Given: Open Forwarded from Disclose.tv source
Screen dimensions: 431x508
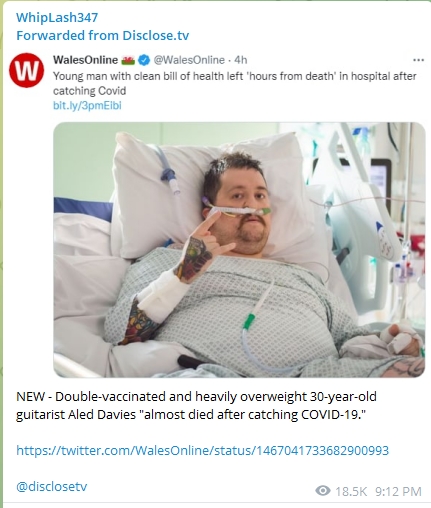Looking at the screenshot, I should (103, 35).
